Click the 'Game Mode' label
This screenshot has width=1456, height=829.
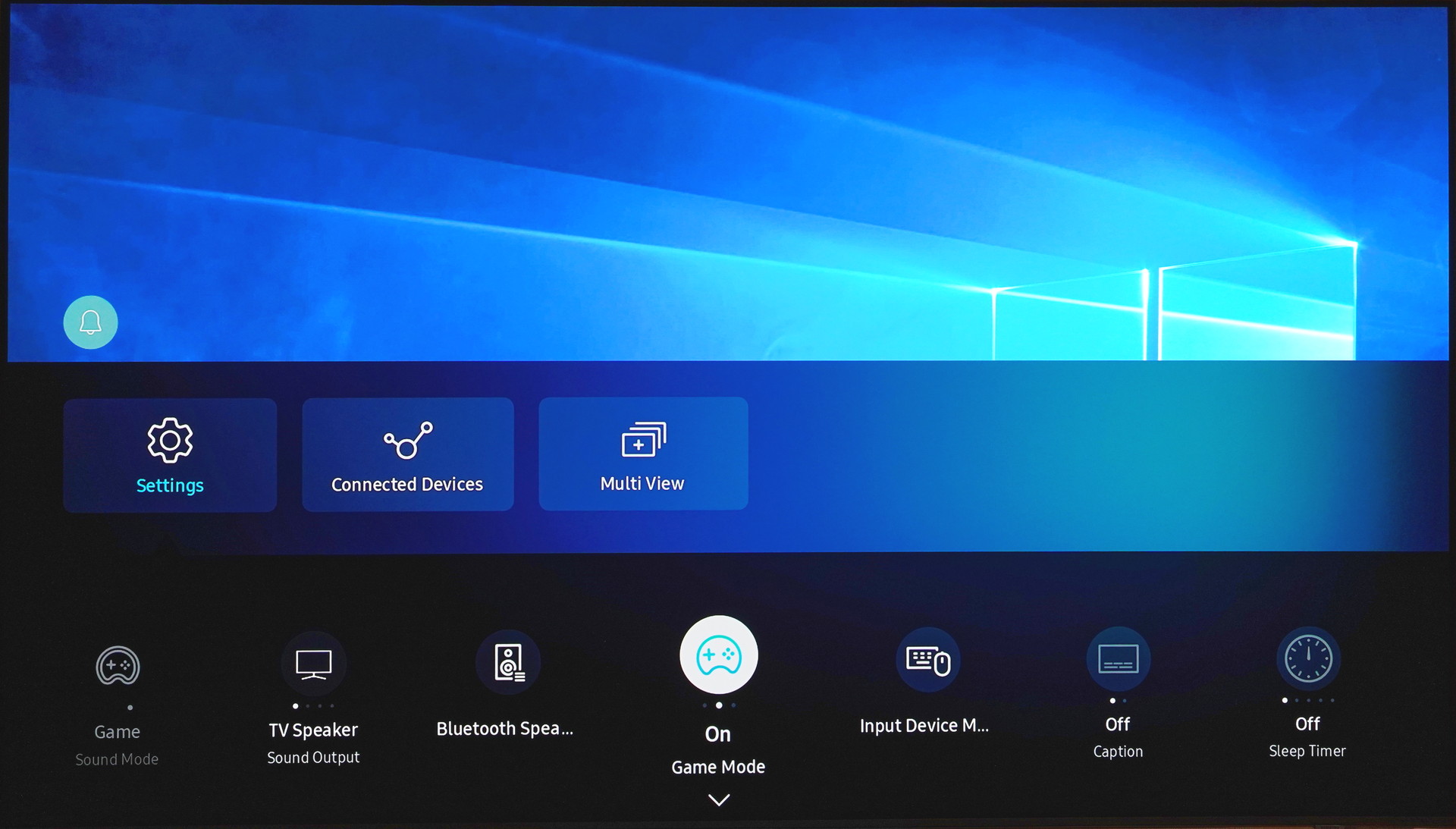[718, 767]
